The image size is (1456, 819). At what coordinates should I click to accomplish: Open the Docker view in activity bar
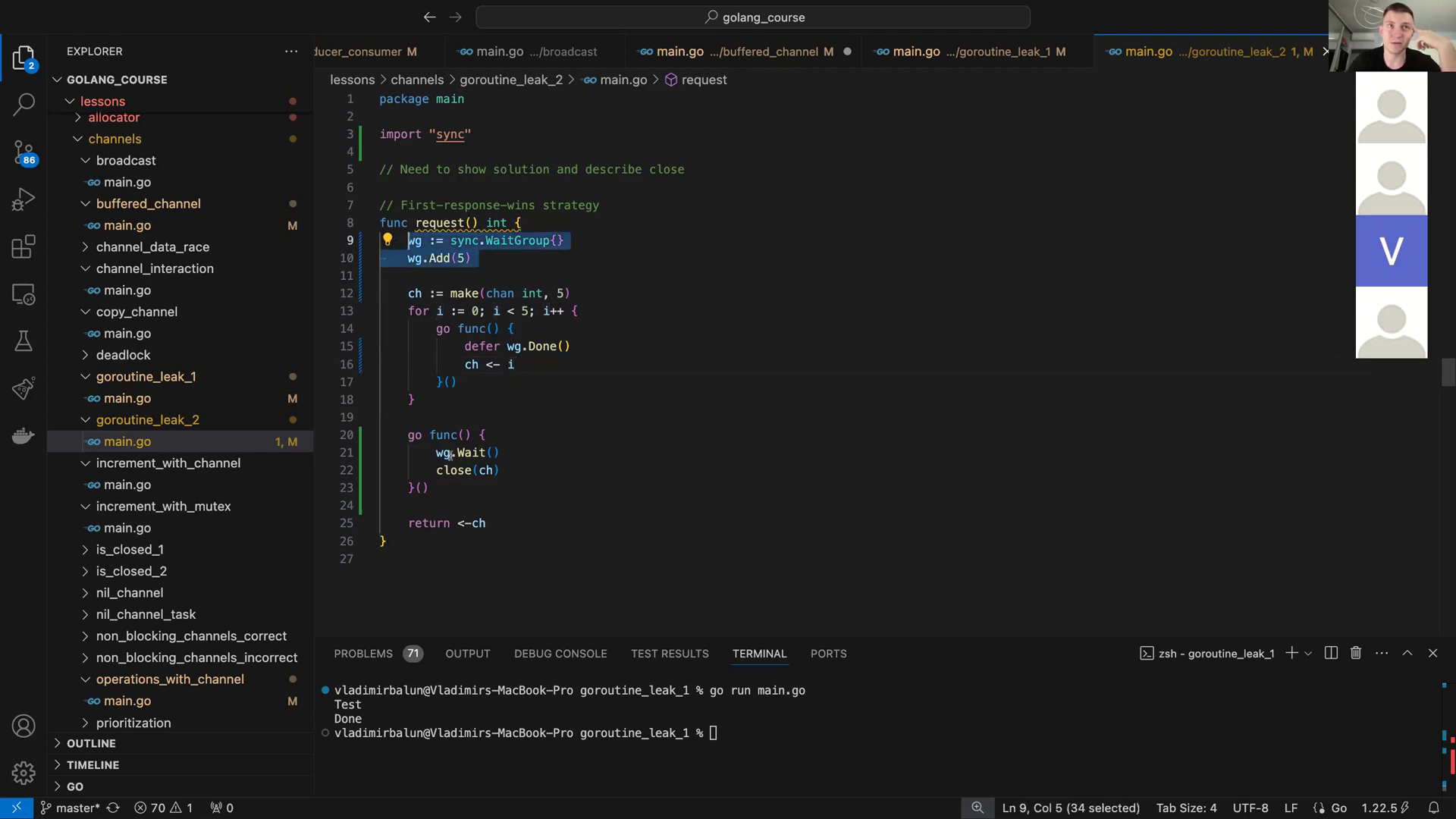tap(24, 436)
